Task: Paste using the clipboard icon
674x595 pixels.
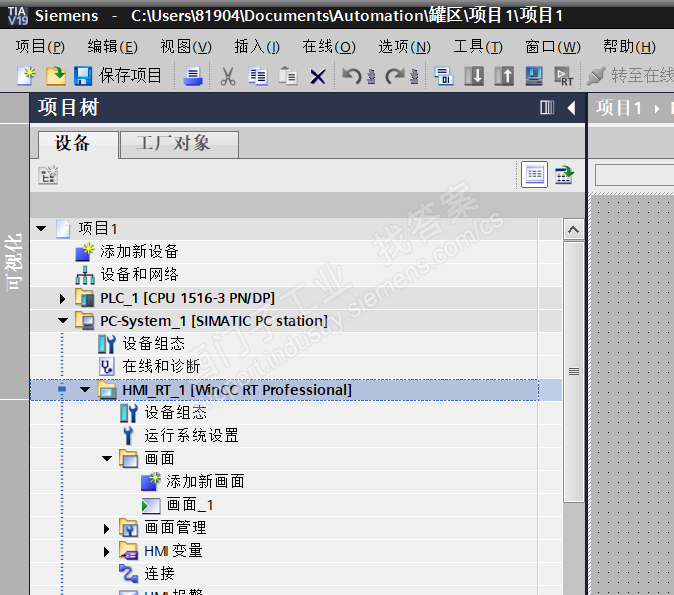Action: tap(288, 77)
